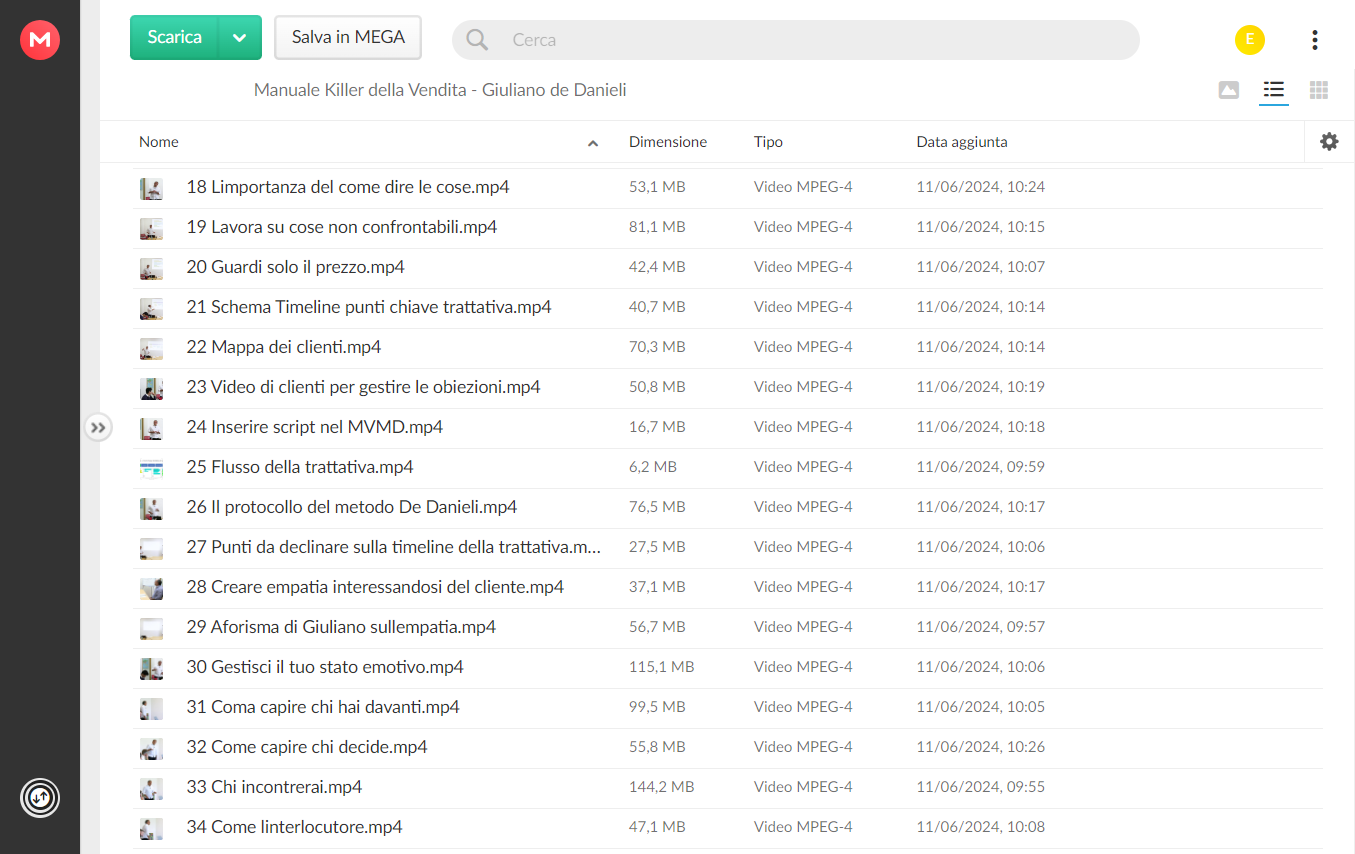Open the three-dot options menu
1355x854 pixels.
point(1314,40)
